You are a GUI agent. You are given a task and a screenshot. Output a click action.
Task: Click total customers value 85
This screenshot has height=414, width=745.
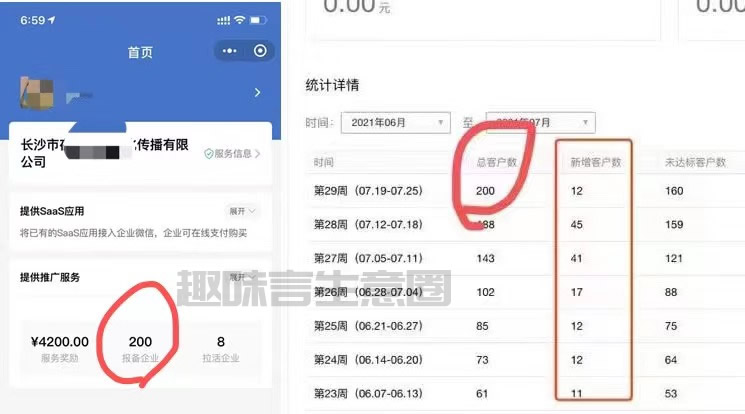coord(482,326)
